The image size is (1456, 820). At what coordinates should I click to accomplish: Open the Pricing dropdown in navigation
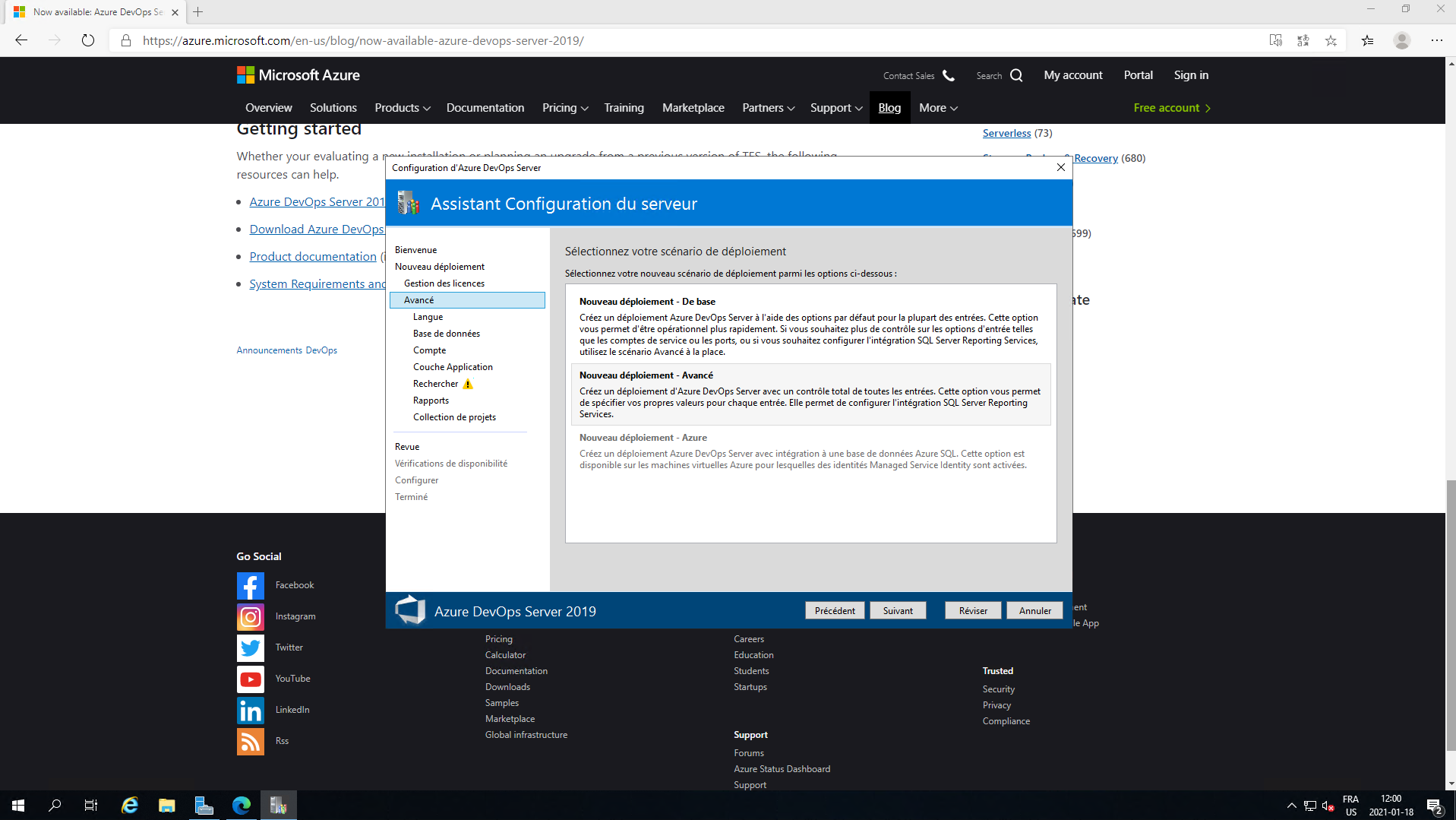tap(564, 108)
